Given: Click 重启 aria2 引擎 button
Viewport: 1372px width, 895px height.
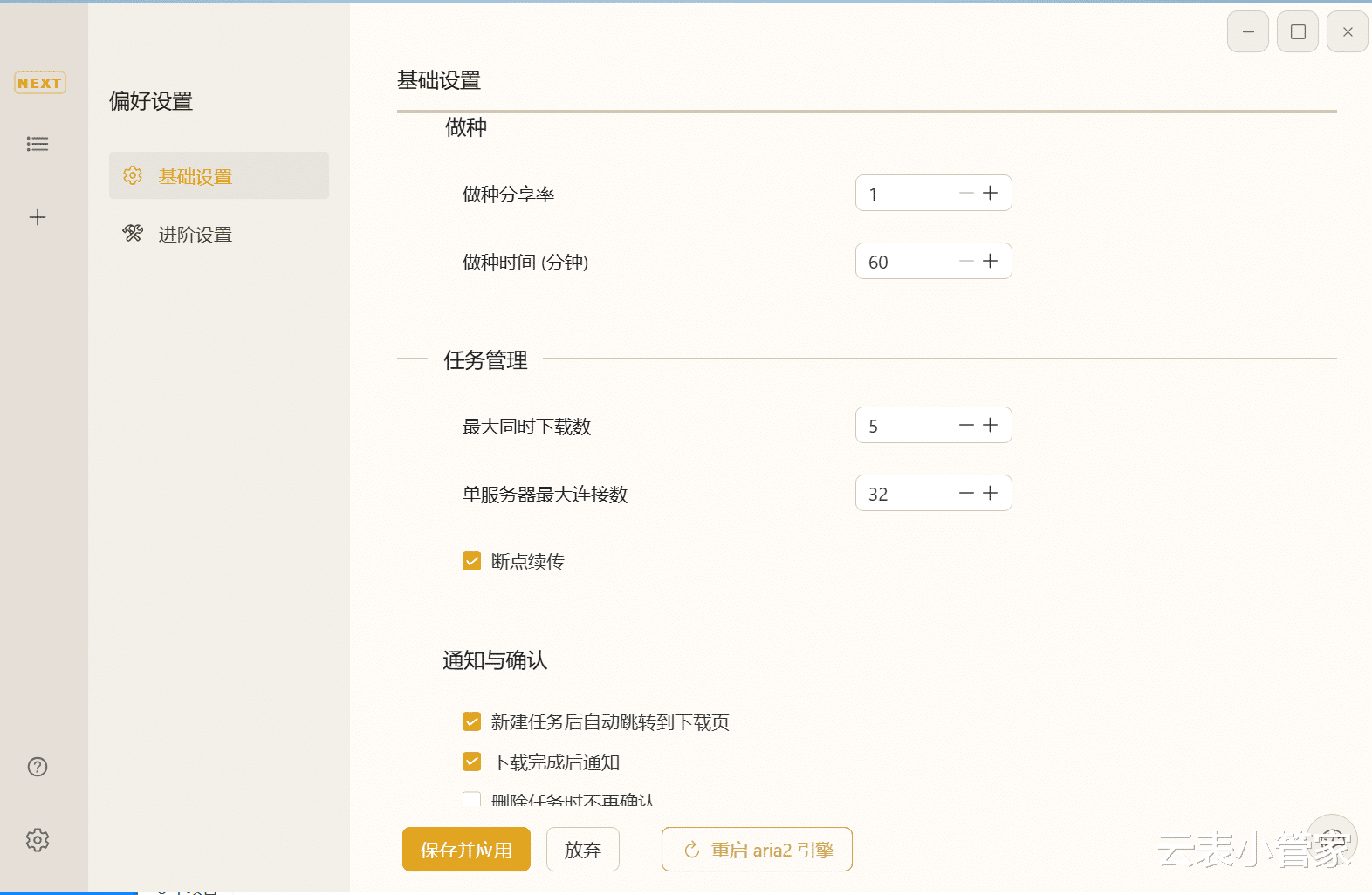Looking at the screenshot, I should (x=757, y=850).
